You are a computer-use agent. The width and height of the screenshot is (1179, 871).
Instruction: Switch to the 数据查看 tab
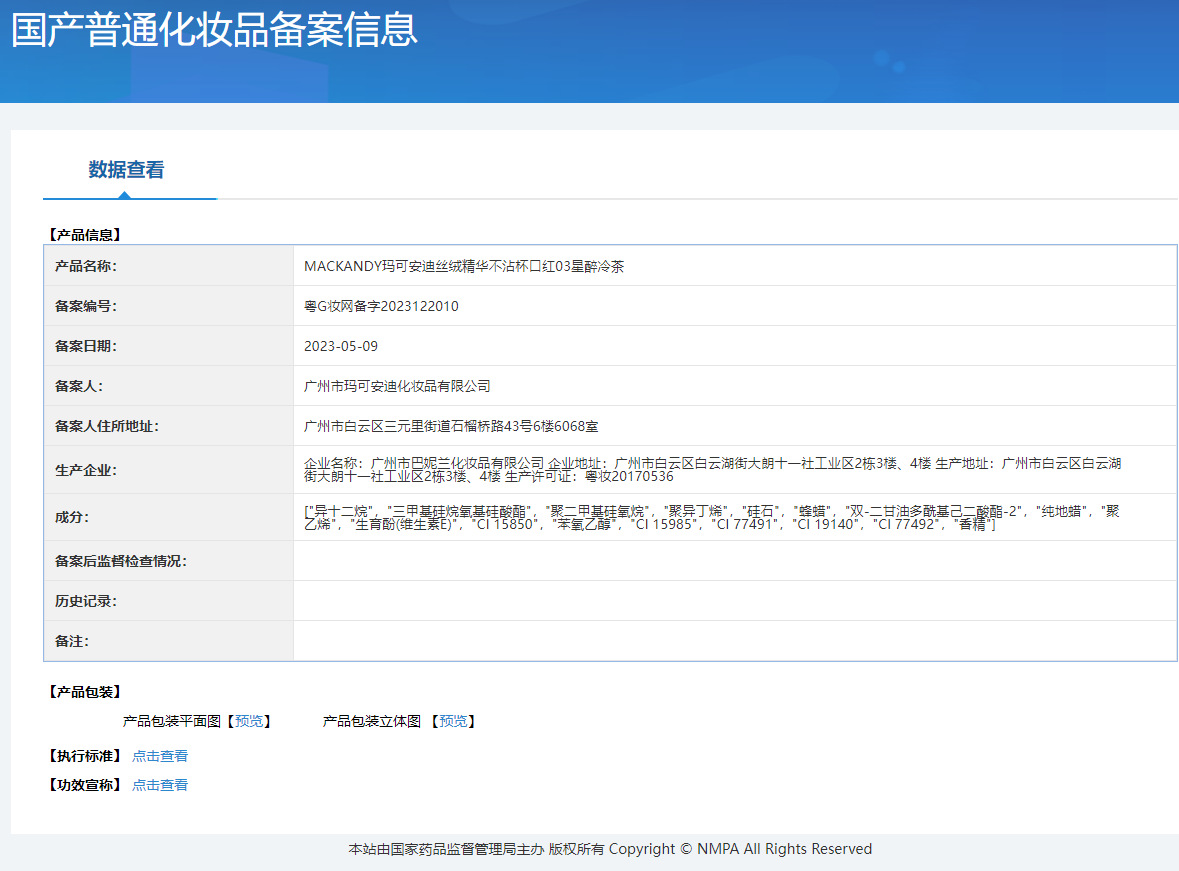pos(126,170)
